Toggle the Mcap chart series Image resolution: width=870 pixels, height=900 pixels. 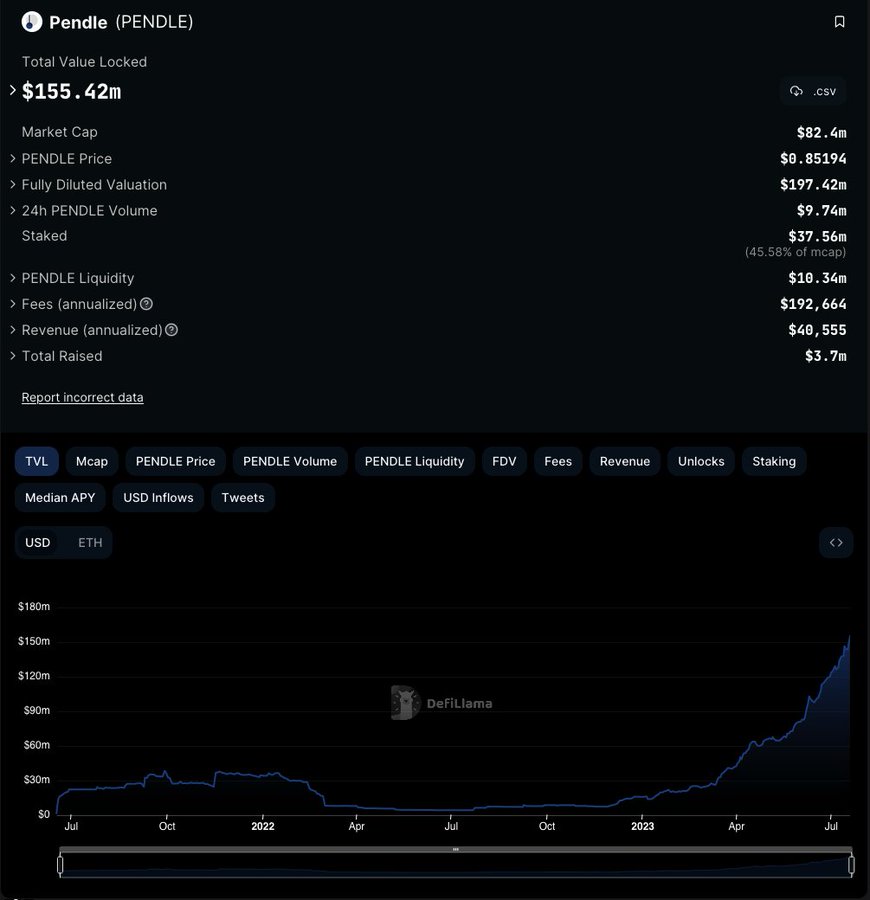[x=92, y=461]
